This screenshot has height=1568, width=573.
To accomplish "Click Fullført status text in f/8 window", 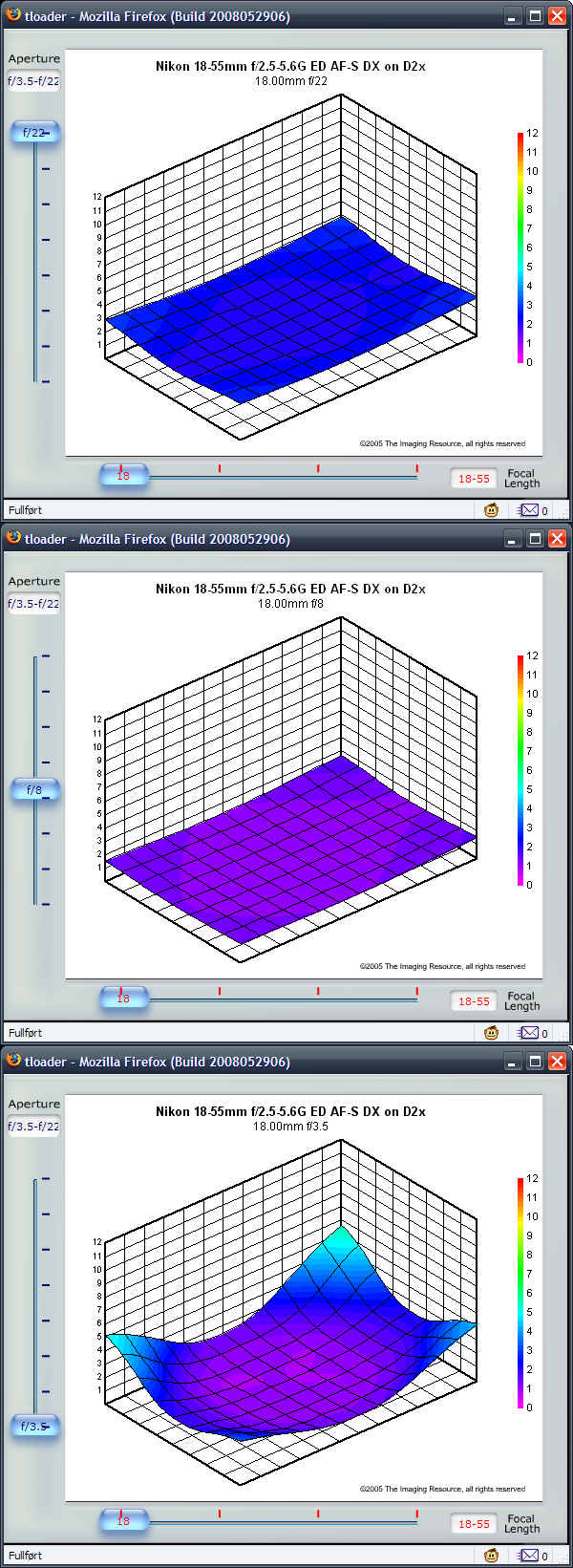I will (26, 1033).
